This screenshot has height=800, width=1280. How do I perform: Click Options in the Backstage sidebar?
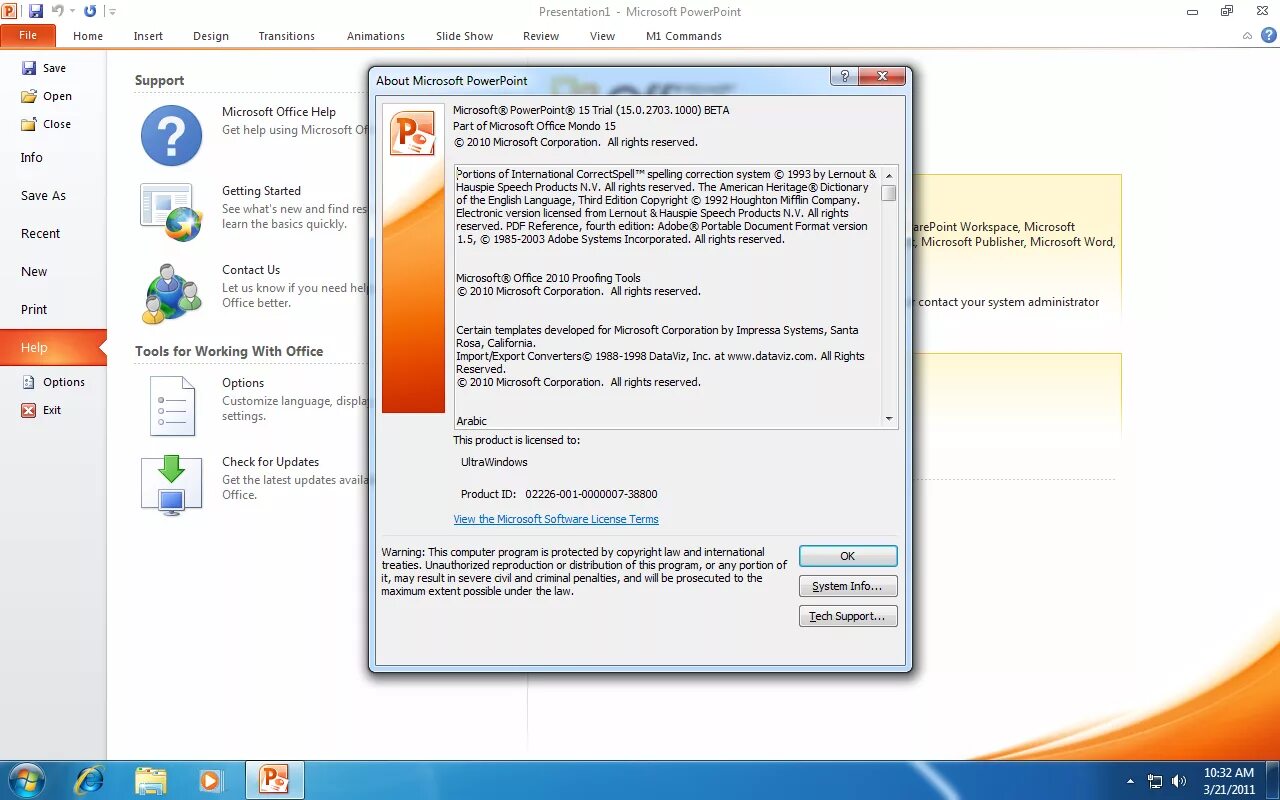pos(53,382)
